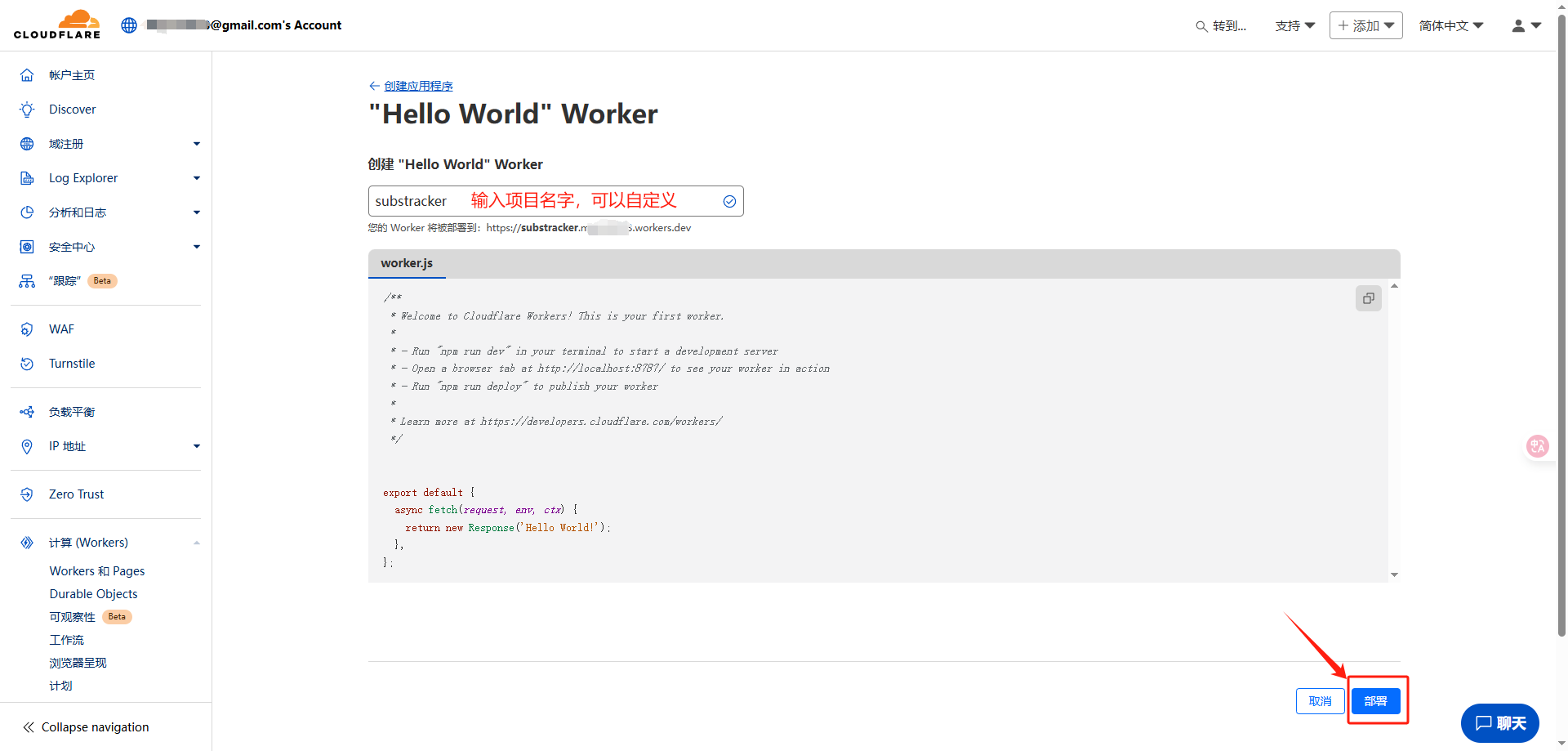Expand the 安全中心 submenu arrow
The width and height of the screenshot is (1568, 751).
pyautogui.click(x=197, y=247)
